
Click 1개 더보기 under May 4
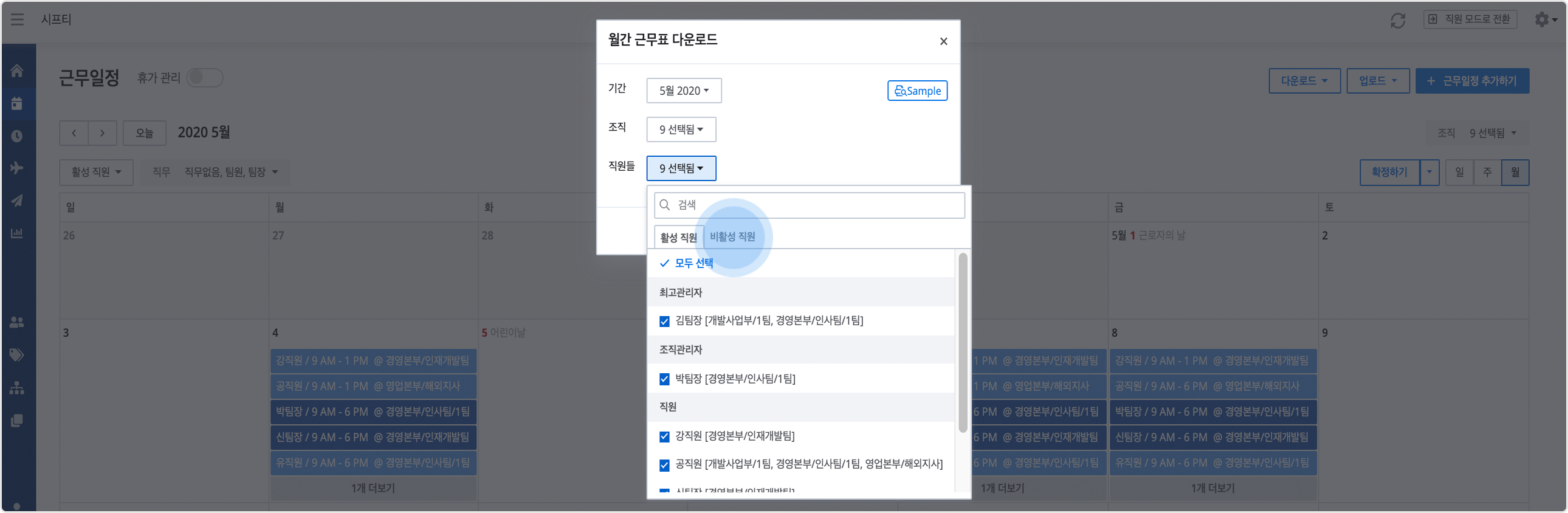(x=373, y=488)
